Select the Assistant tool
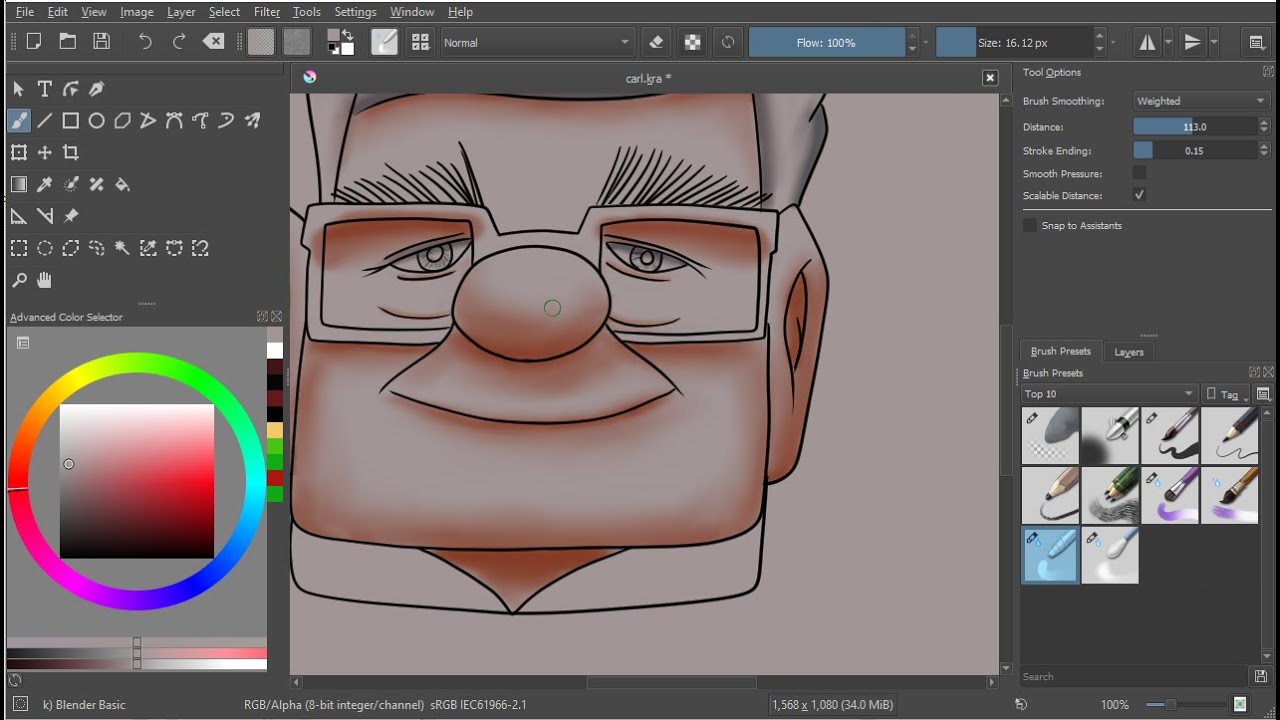Screen dimensions: 1280x720 19,216
